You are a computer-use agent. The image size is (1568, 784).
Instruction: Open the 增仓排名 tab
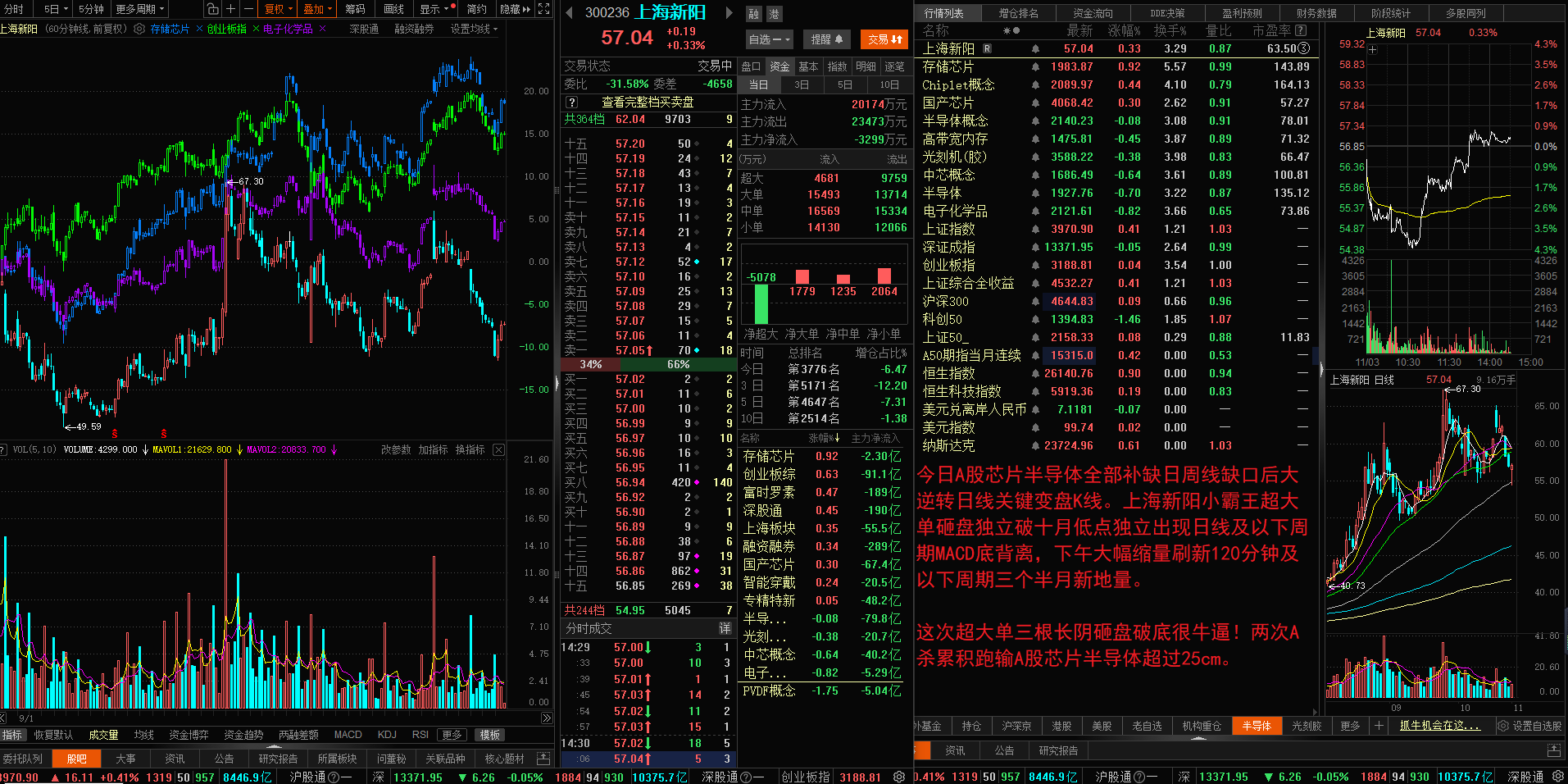[x=1019, y=13]
